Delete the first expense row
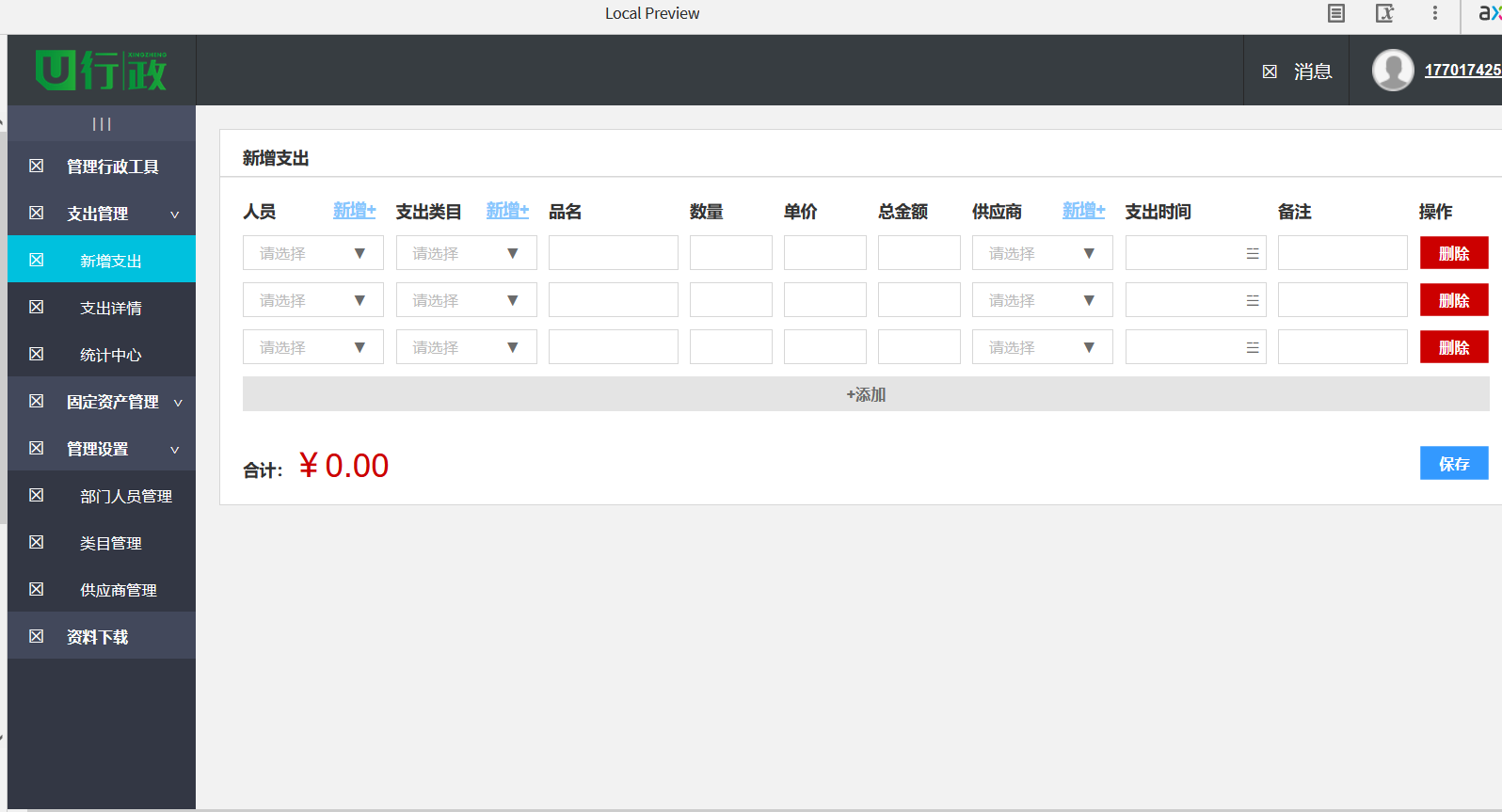 [1454, 253]
